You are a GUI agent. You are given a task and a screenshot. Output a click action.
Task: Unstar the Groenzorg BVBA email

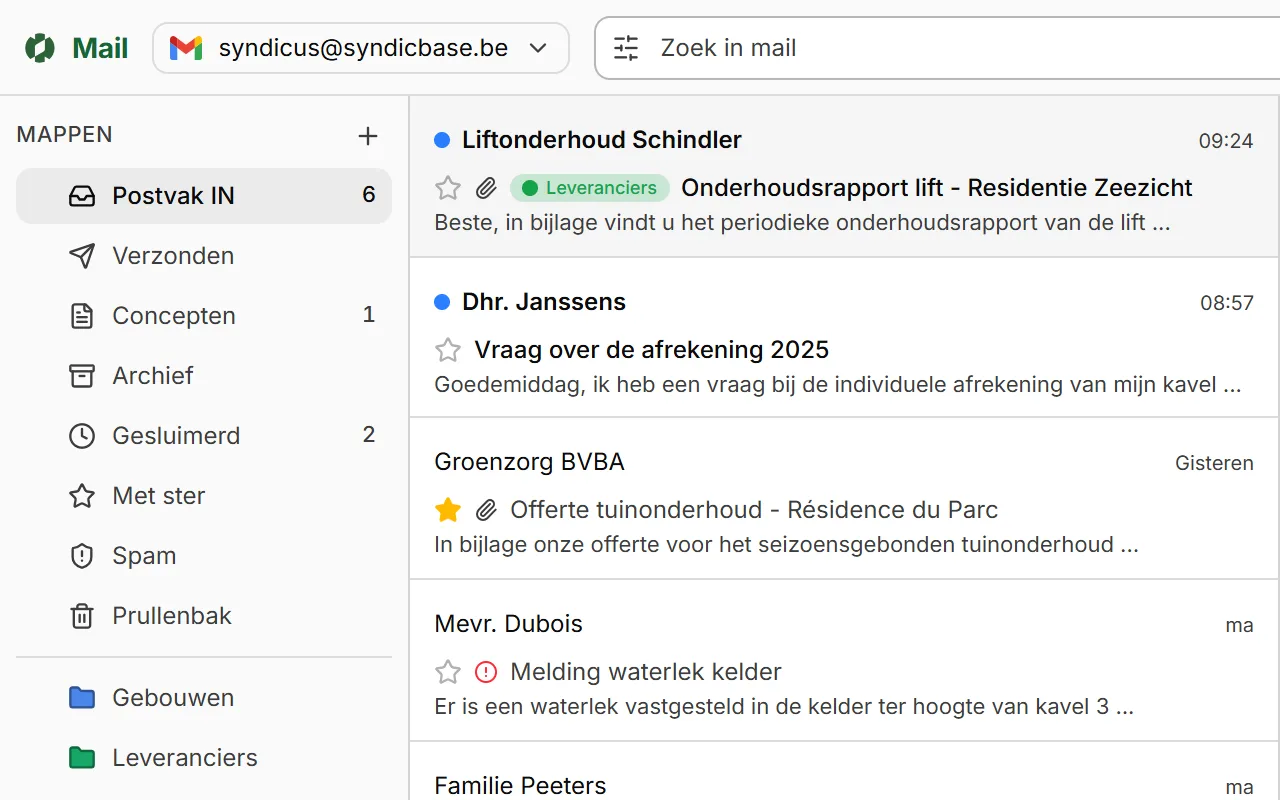[448, 510]
